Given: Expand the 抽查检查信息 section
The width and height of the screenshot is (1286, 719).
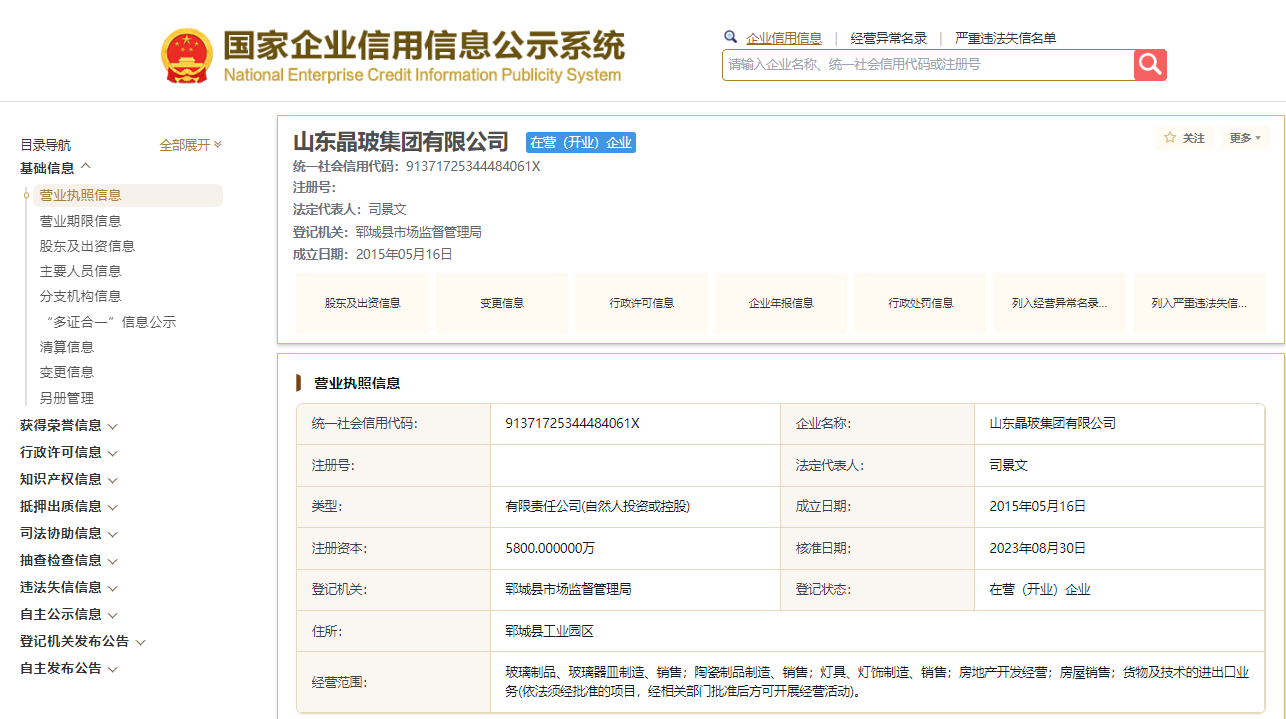Looking at the screenshot, I should point(69,560).
